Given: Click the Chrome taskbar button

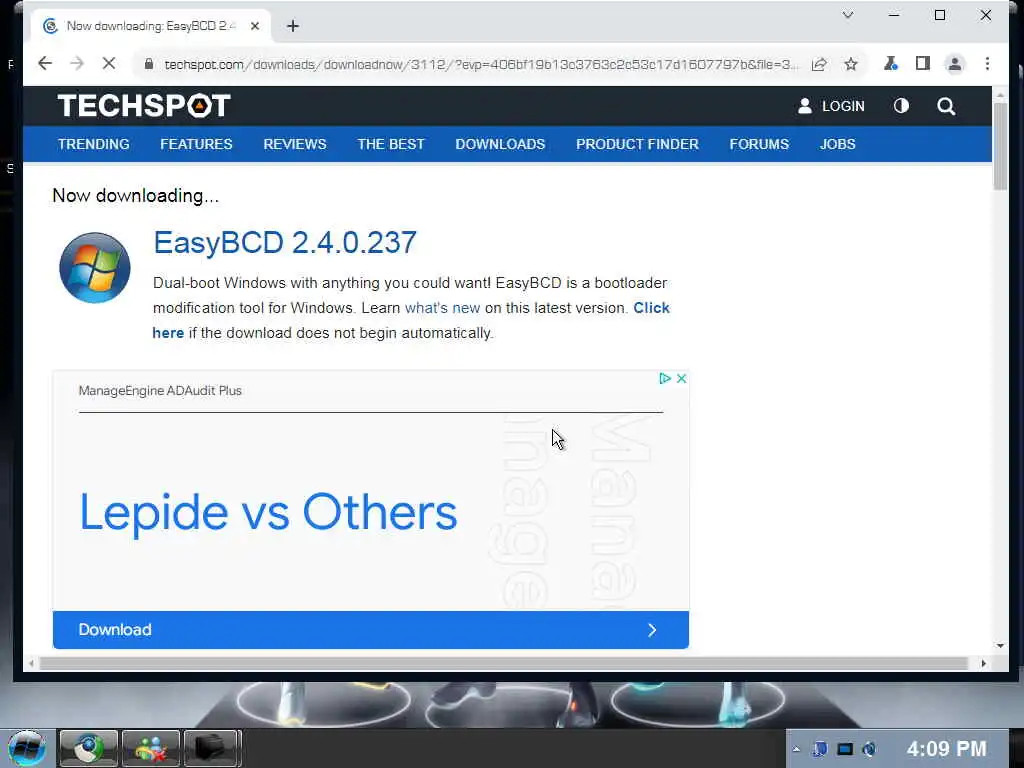Looking at the screenshot, I should tap(88, 748).
